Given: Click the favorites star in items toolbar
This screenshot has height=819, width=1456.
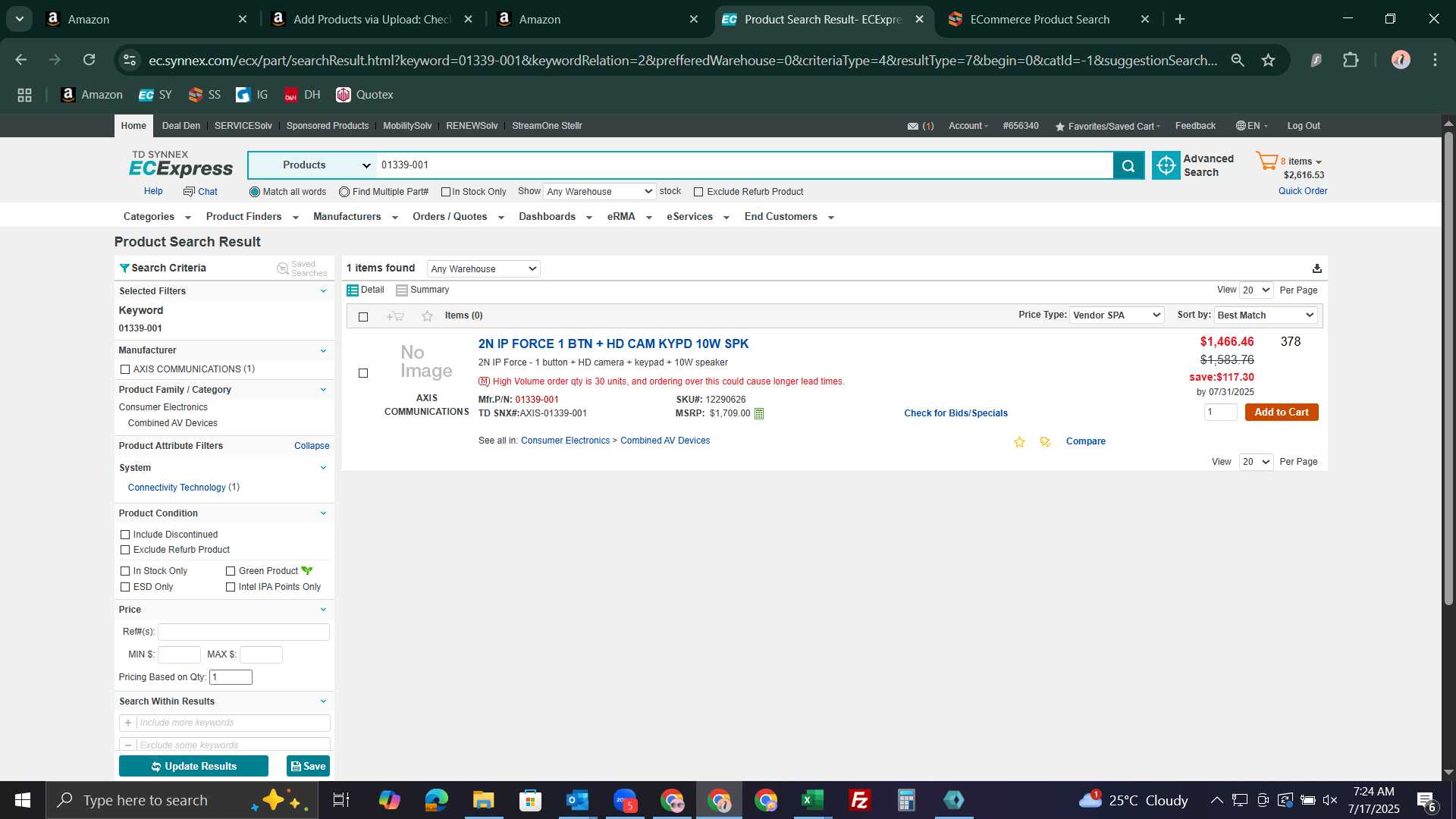Looking at the screenshot, I should tap(427, 316).
